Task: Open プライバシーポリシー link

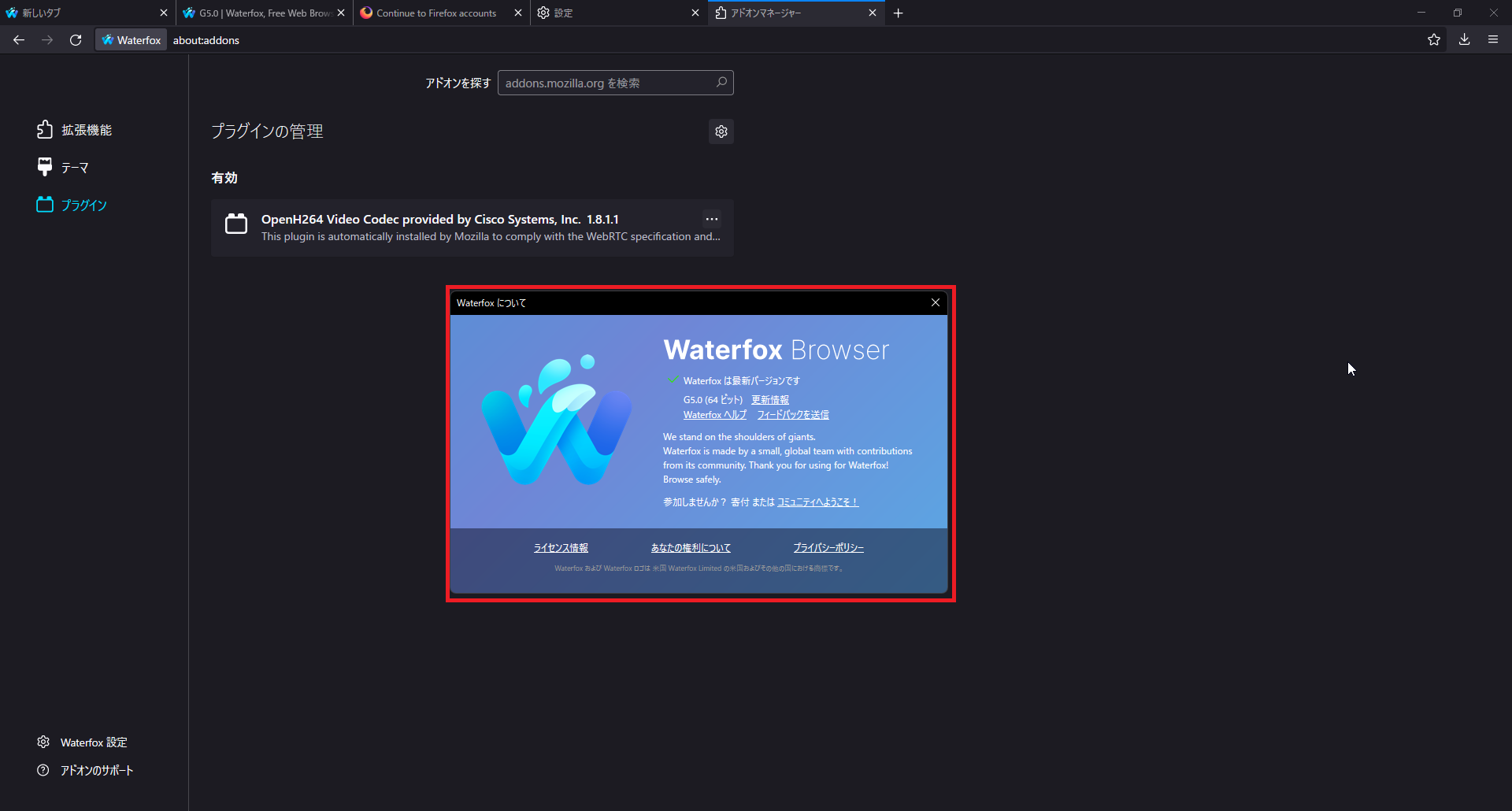Action: pyautogui.click(x=828, y=548)
